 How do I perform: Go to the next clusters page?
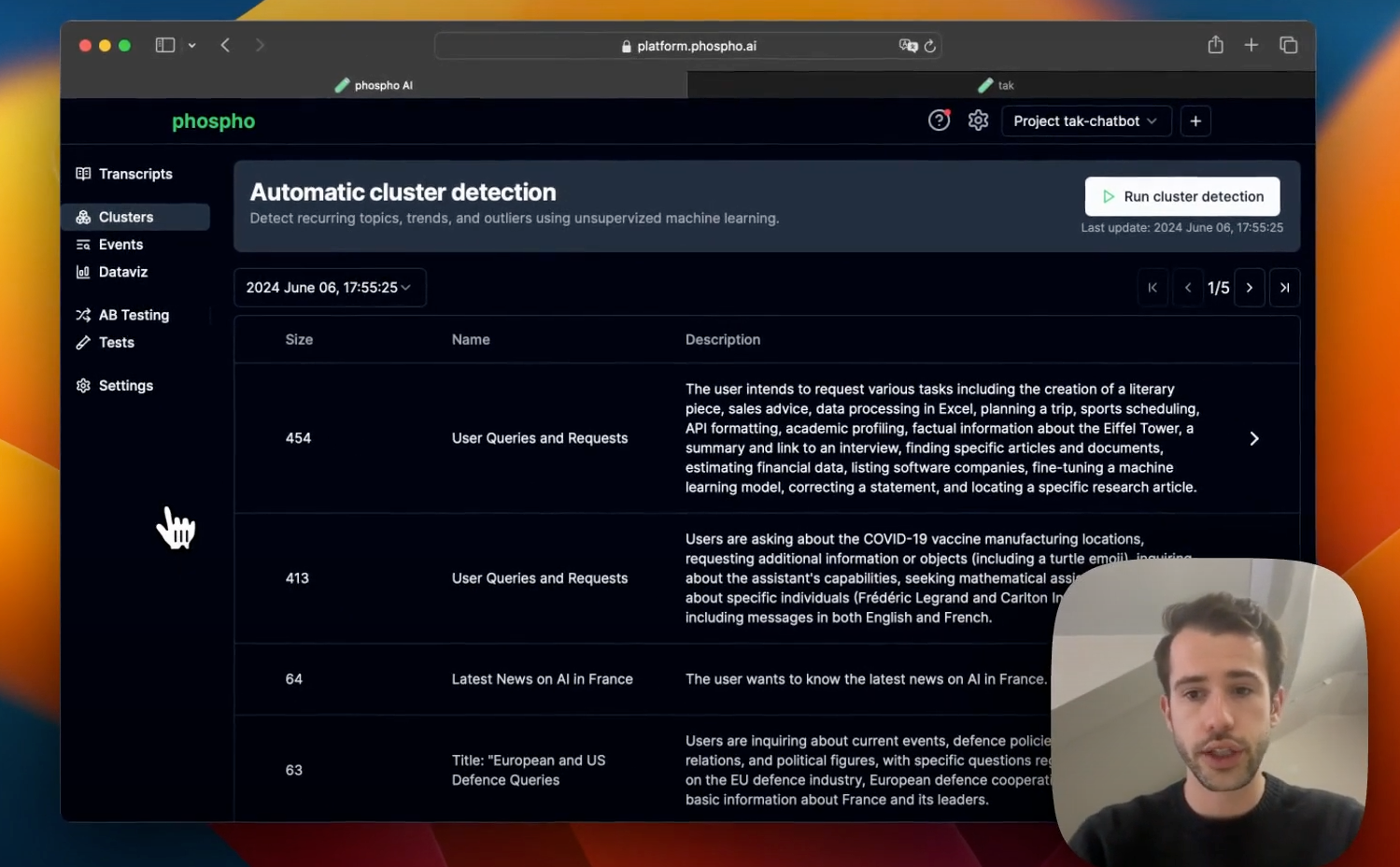pyautogui.click(x=1249, y=288)
